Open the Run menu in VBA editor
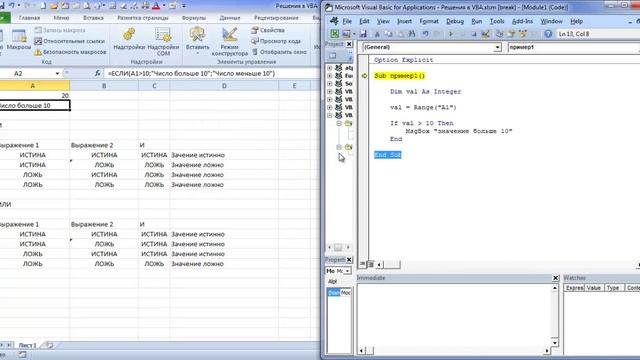Image resolution: width=640 pixels, height=360 pixels. click(x=476, y=21)
